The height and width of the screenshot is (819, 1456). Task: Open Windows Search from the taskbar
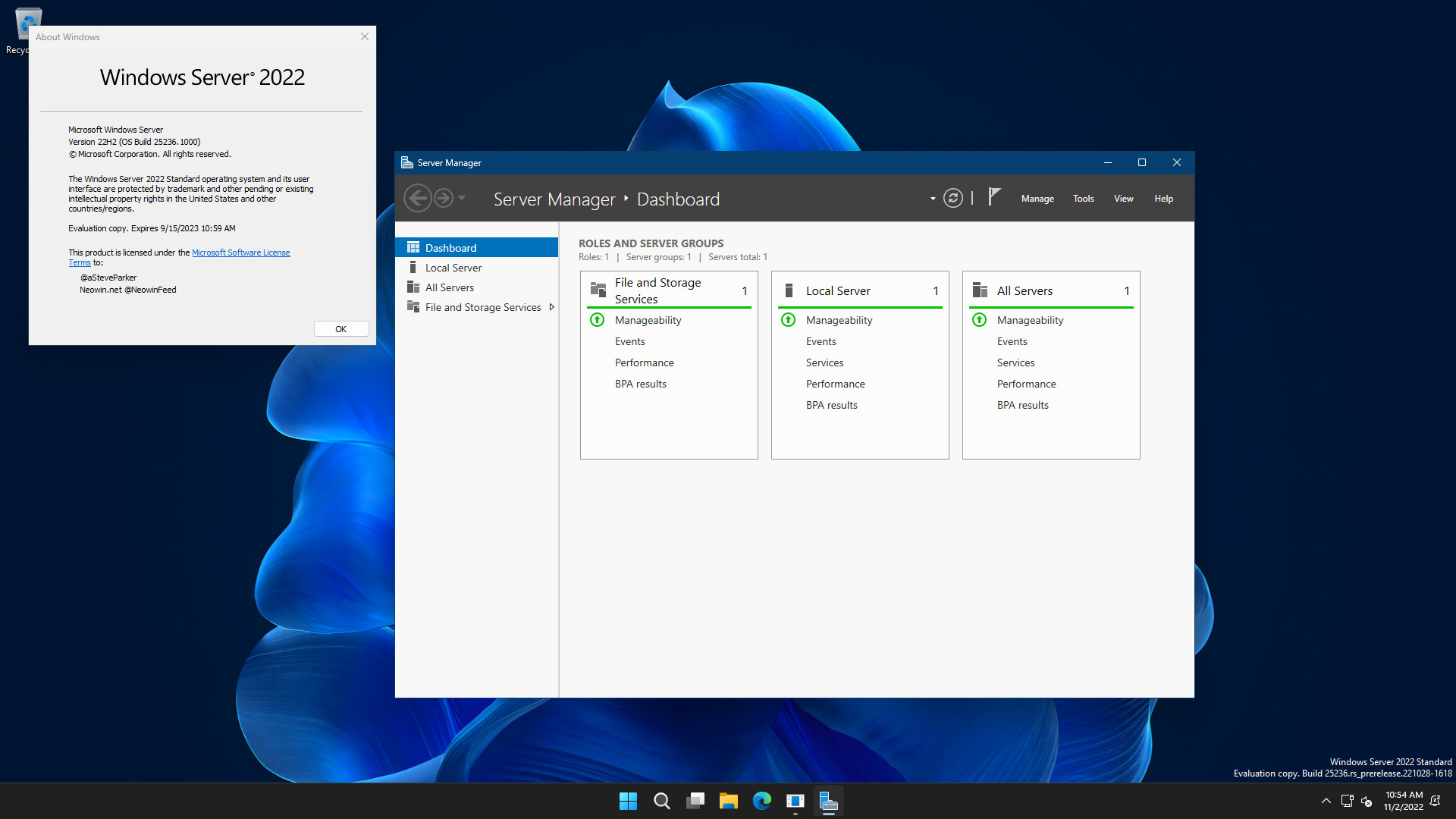(661, 800)
